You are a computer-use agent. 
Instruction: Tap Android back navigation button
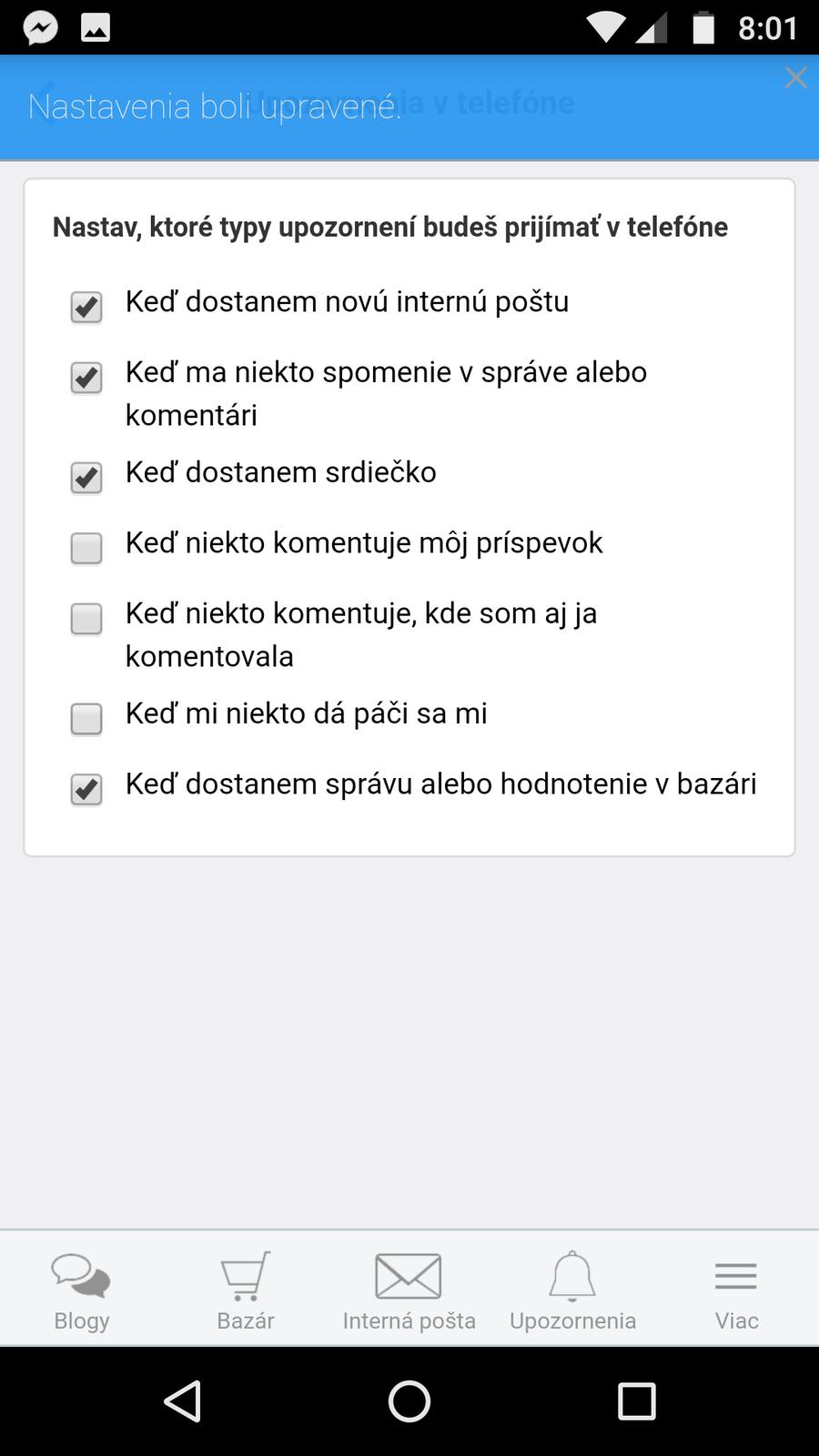182,1400
